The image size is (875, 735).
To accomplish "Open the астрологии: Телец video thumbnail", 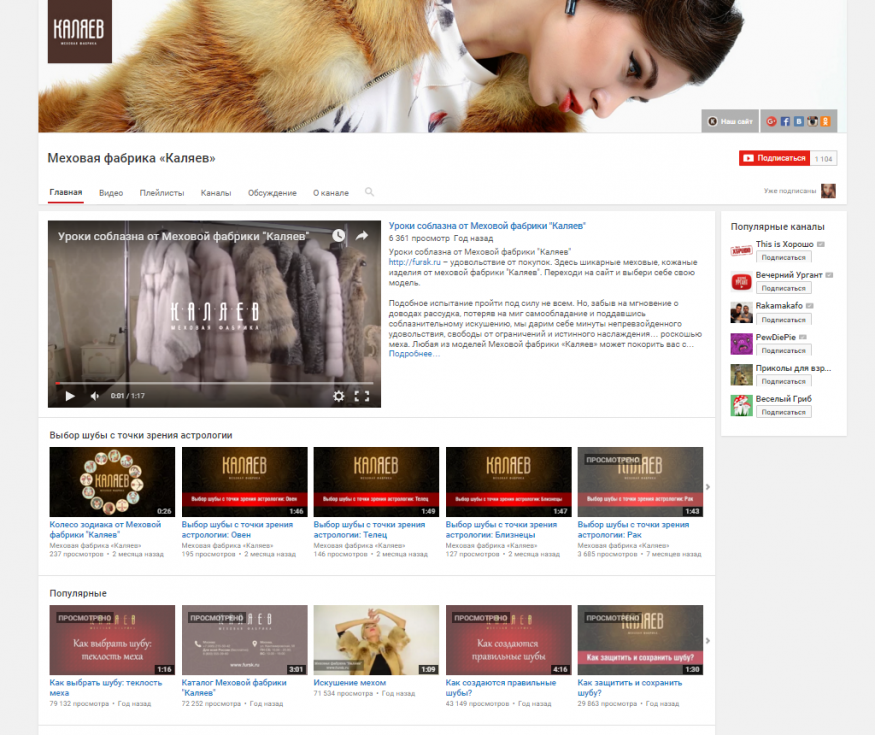I will click(x=376, y=482).
